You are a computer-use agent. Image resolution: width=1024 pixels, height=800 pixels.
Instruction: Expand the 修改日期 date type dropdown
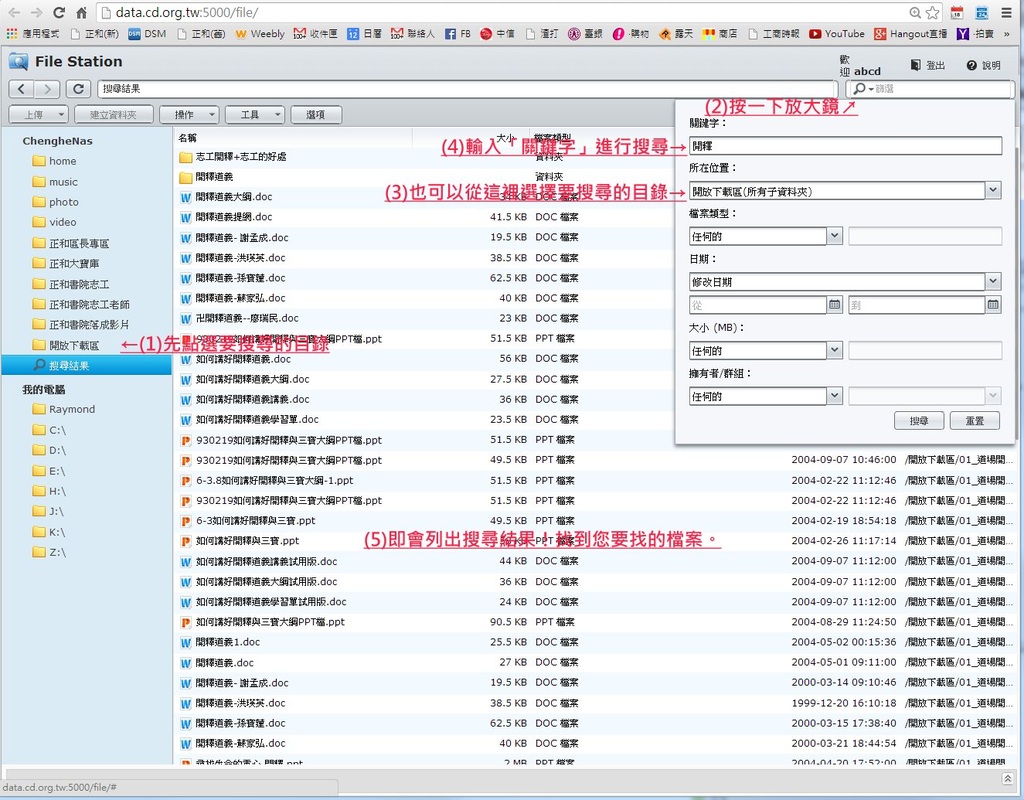coord(992,282)
